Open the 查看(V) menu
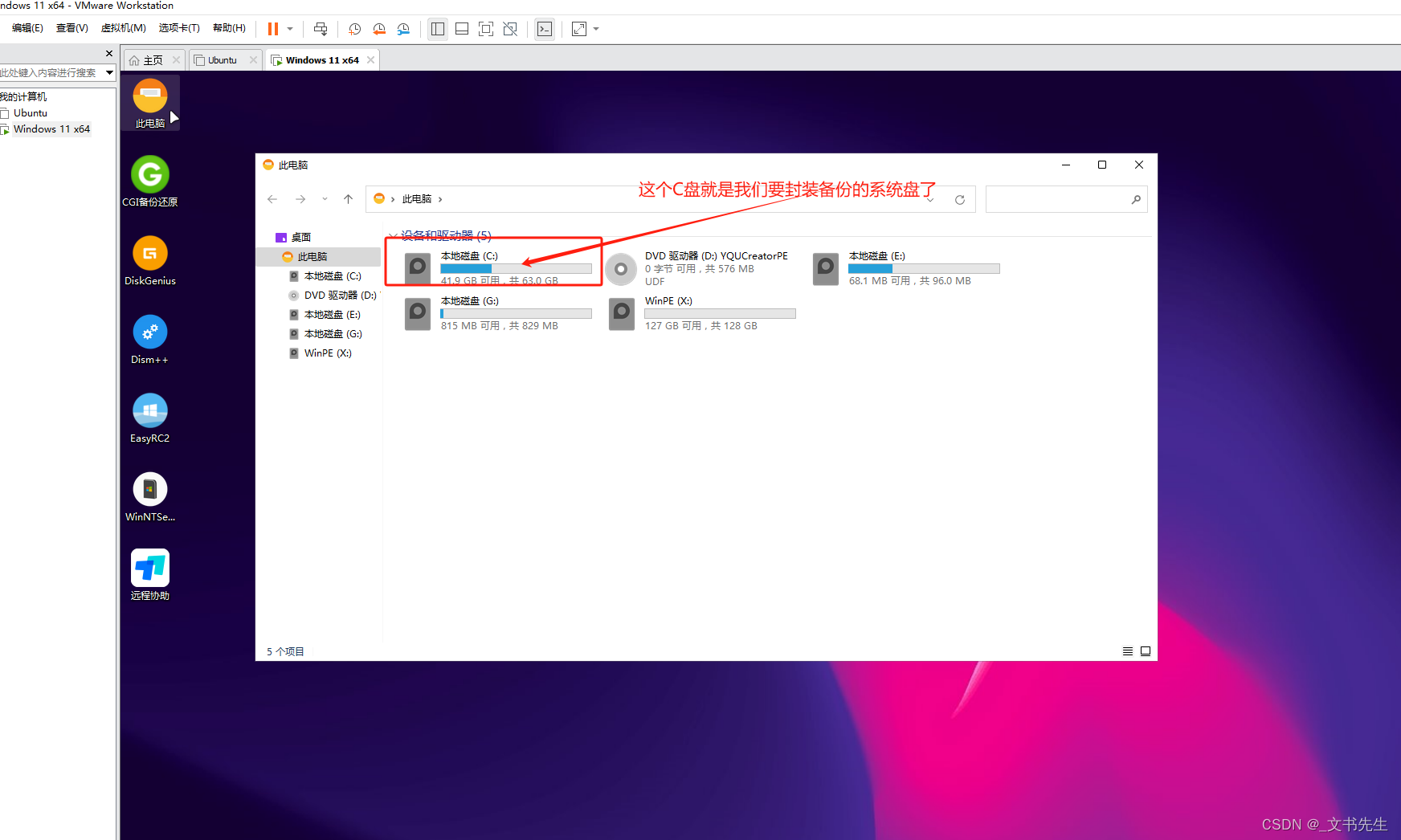Image resolution: width=1401 pixels, height=840 pixels. coord(72,28)
